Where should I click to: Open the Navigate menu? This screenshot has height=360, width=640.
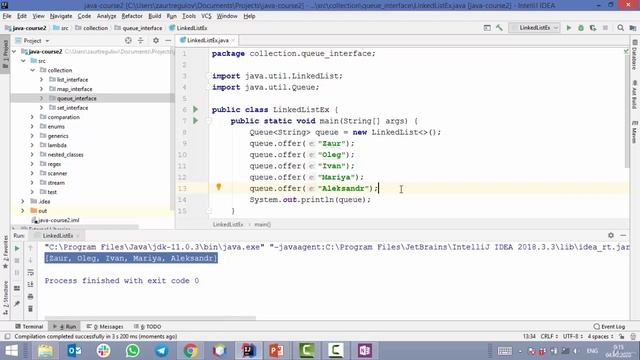point(61,16)
